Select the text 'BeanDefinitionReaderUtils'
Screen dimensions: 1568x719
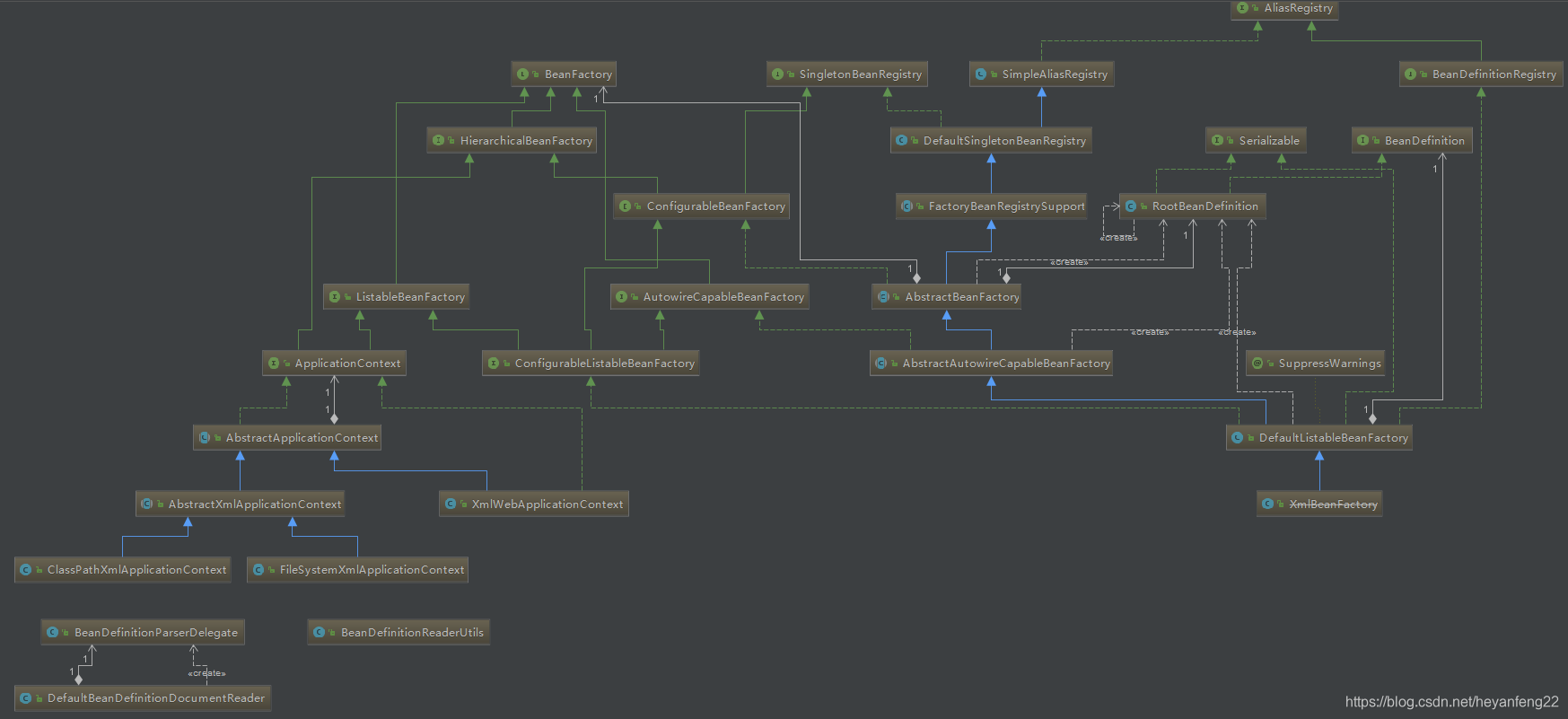[412, 633]
